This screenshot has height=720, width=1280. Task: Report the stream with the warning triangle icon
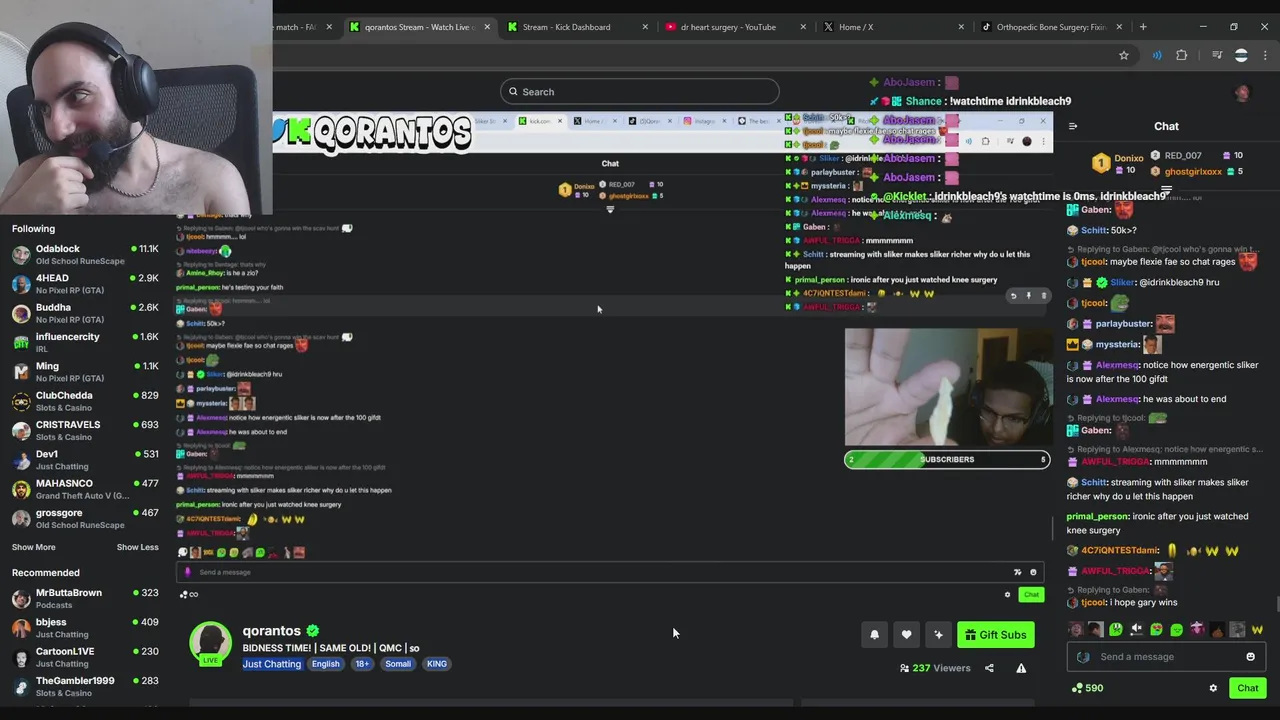(x=1021, y=668)
